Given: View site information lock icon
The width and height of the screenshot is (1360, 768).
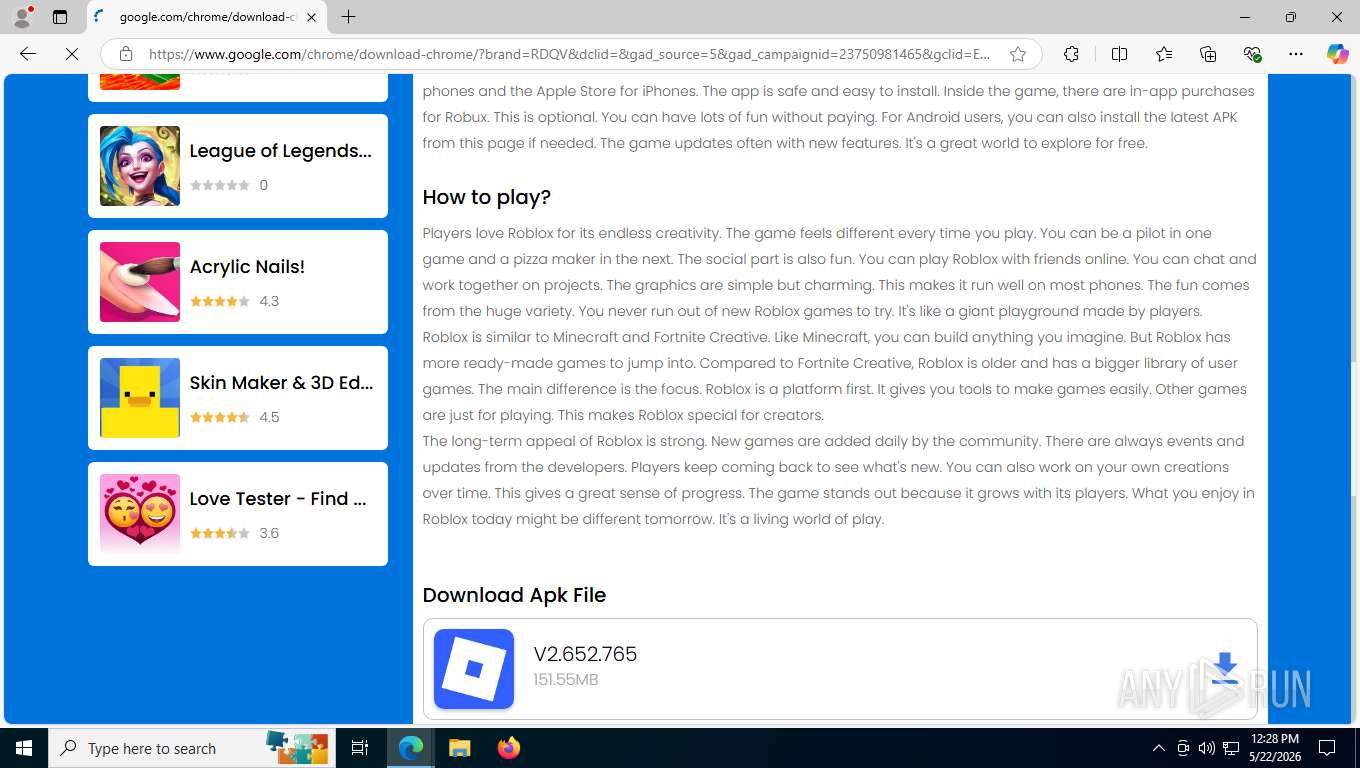Looking at the screenshot, I should 125,54.
